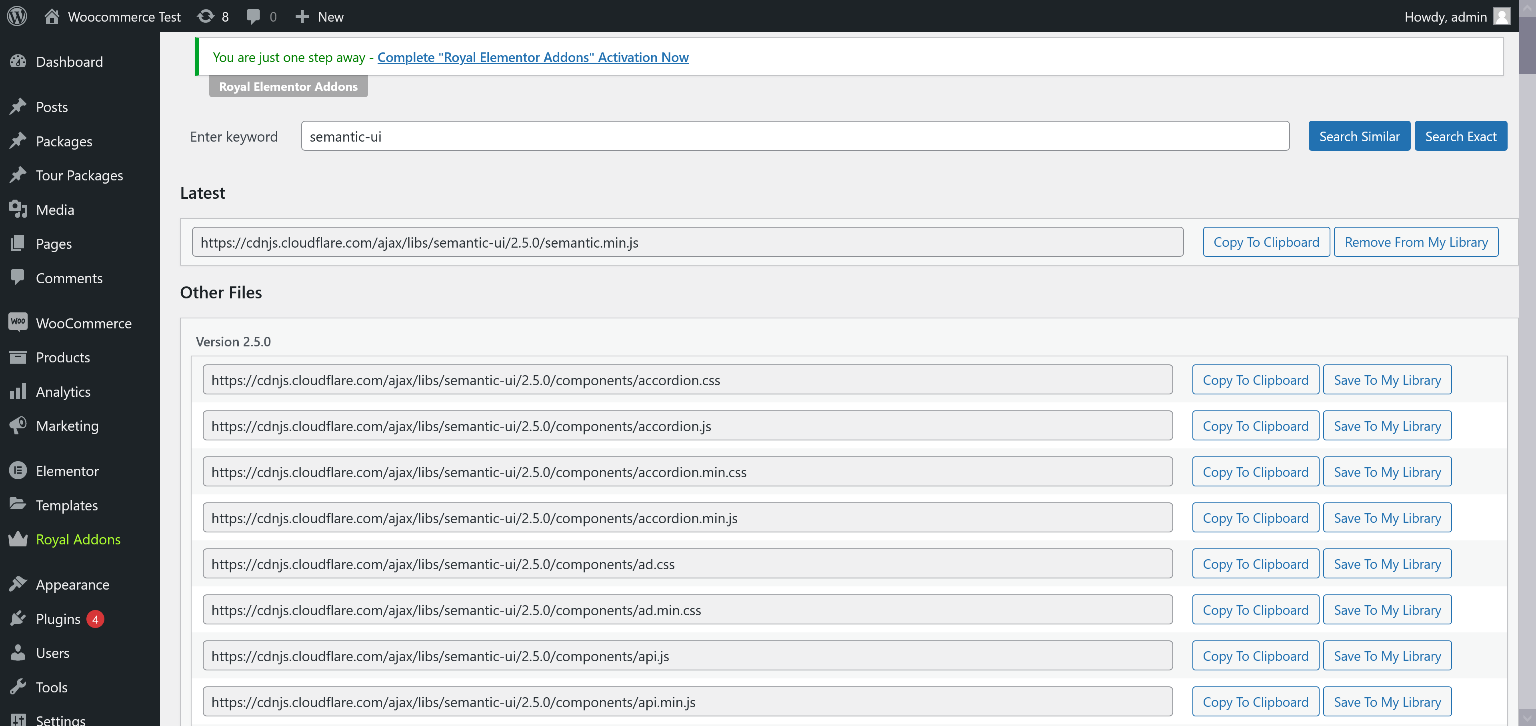
Task: Click the admin avatar icon
Action: coord(1502,16)
